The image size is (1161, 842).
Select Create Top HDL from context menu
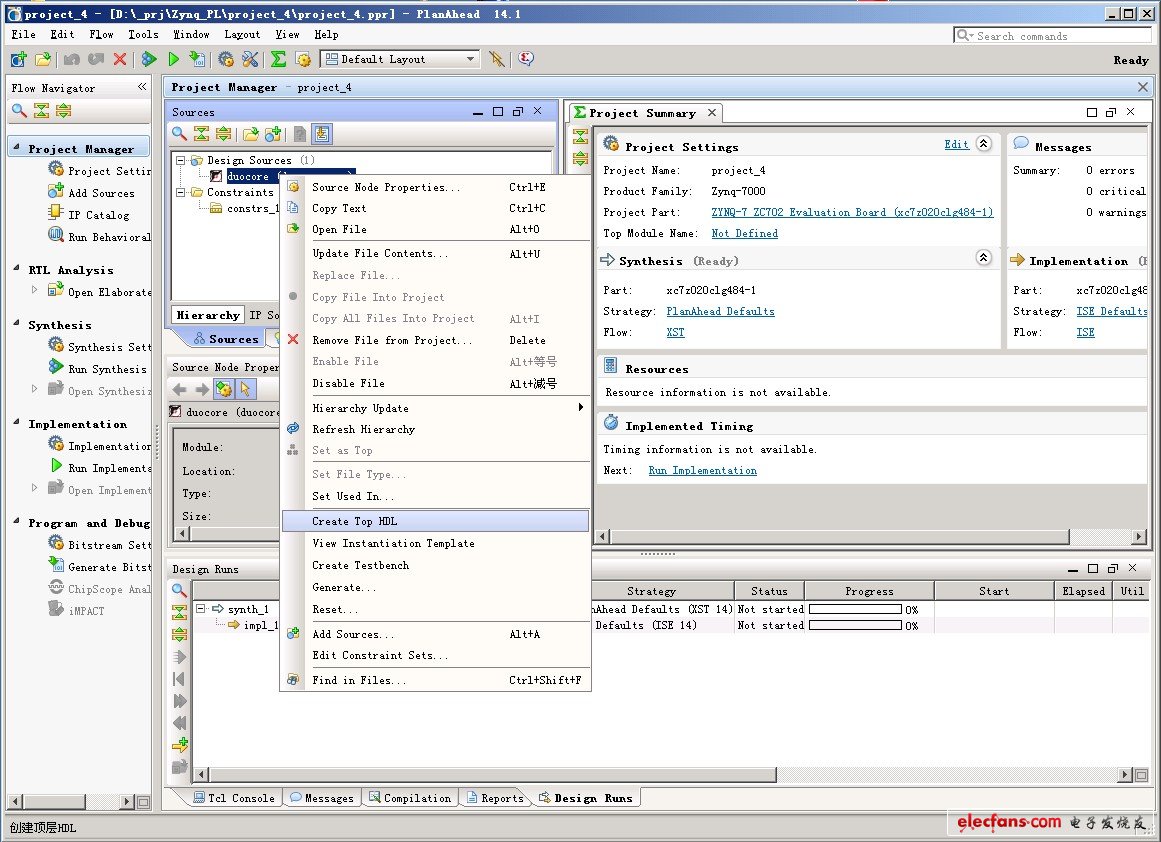tap(355, 521)
